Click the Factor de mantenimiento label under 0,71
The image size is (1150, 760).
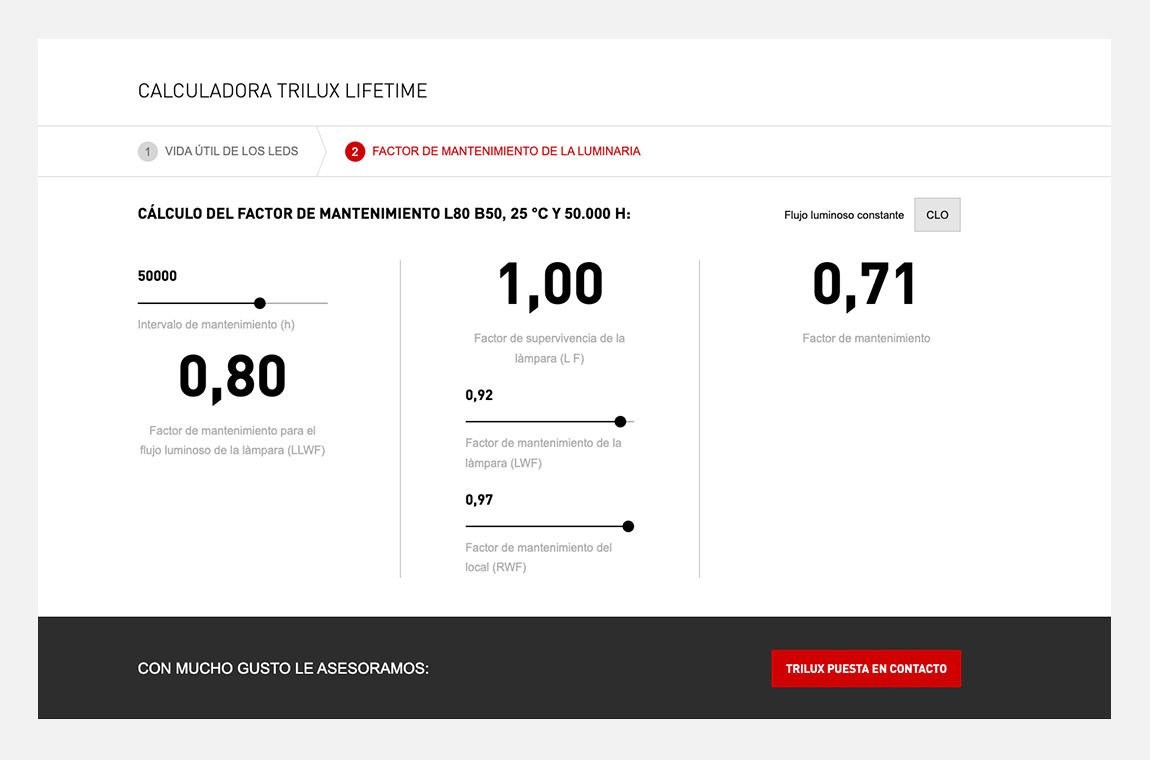(x=866, y=338)
